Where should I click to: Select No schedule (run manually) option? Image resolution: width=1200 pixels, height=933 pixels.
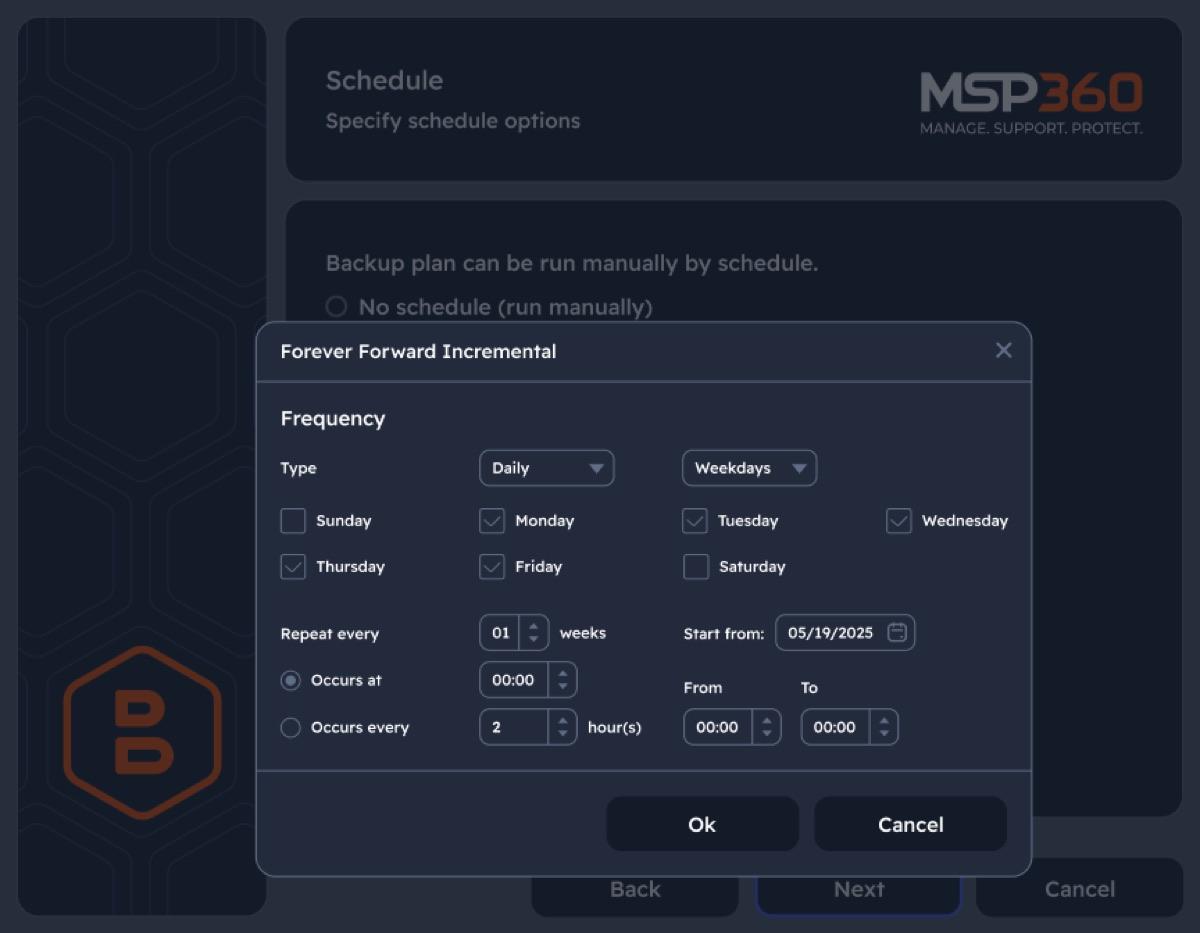click(x=336, y=307)
